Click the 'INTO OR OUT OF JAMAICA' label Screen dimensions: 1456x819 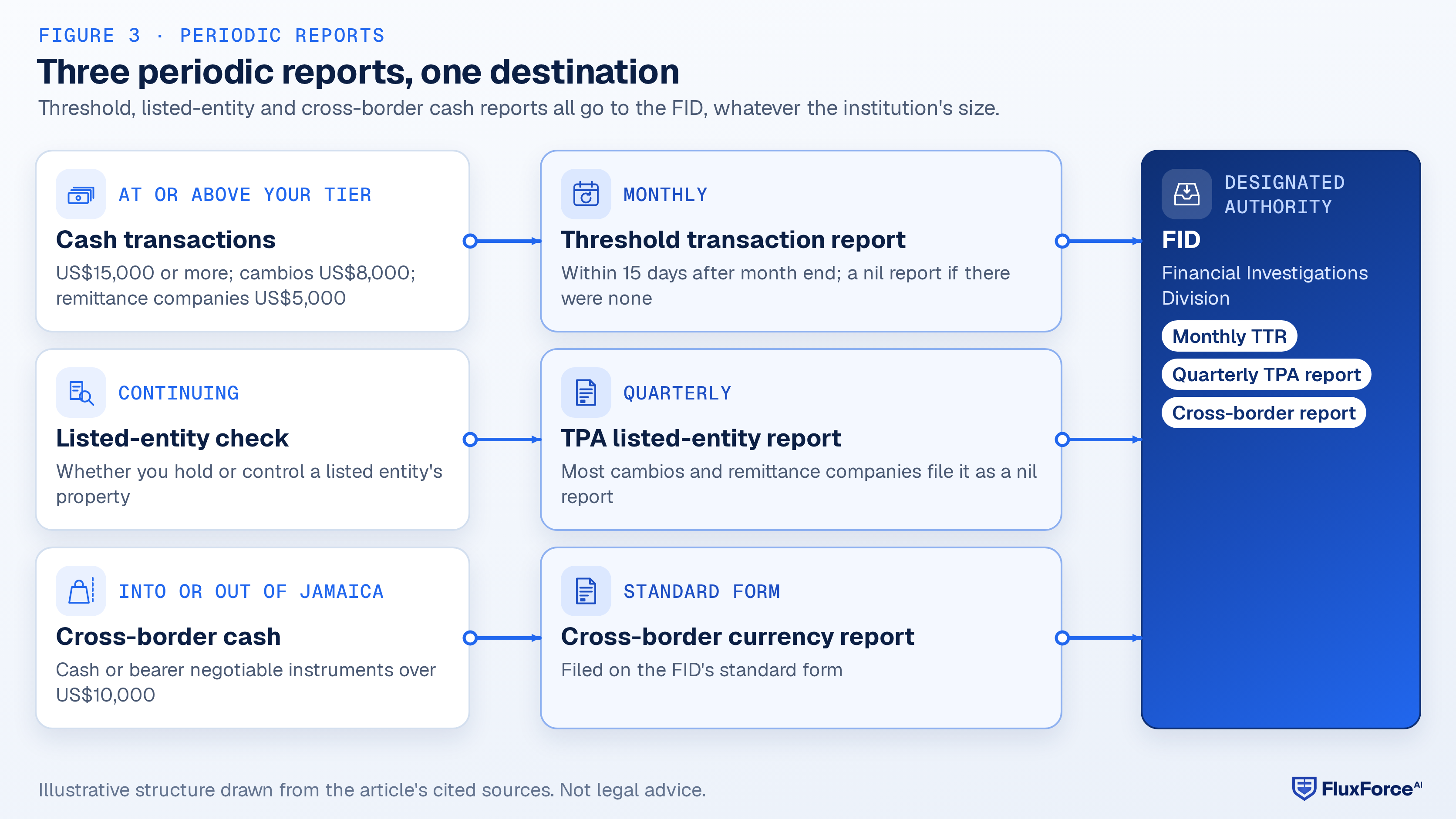coord(251,591)
